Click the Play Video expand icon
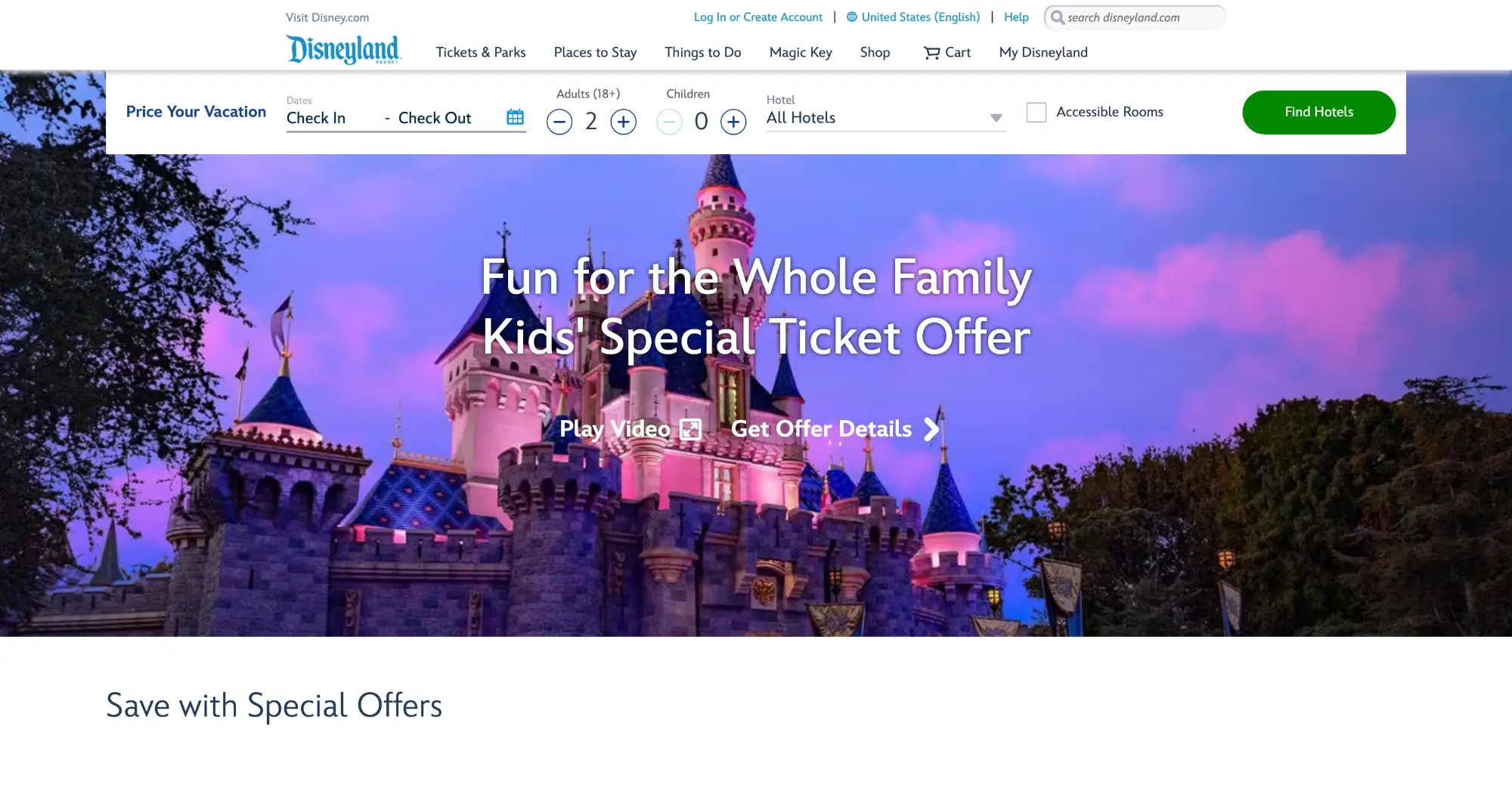The image size is (1512, 810). pos(690,430)
